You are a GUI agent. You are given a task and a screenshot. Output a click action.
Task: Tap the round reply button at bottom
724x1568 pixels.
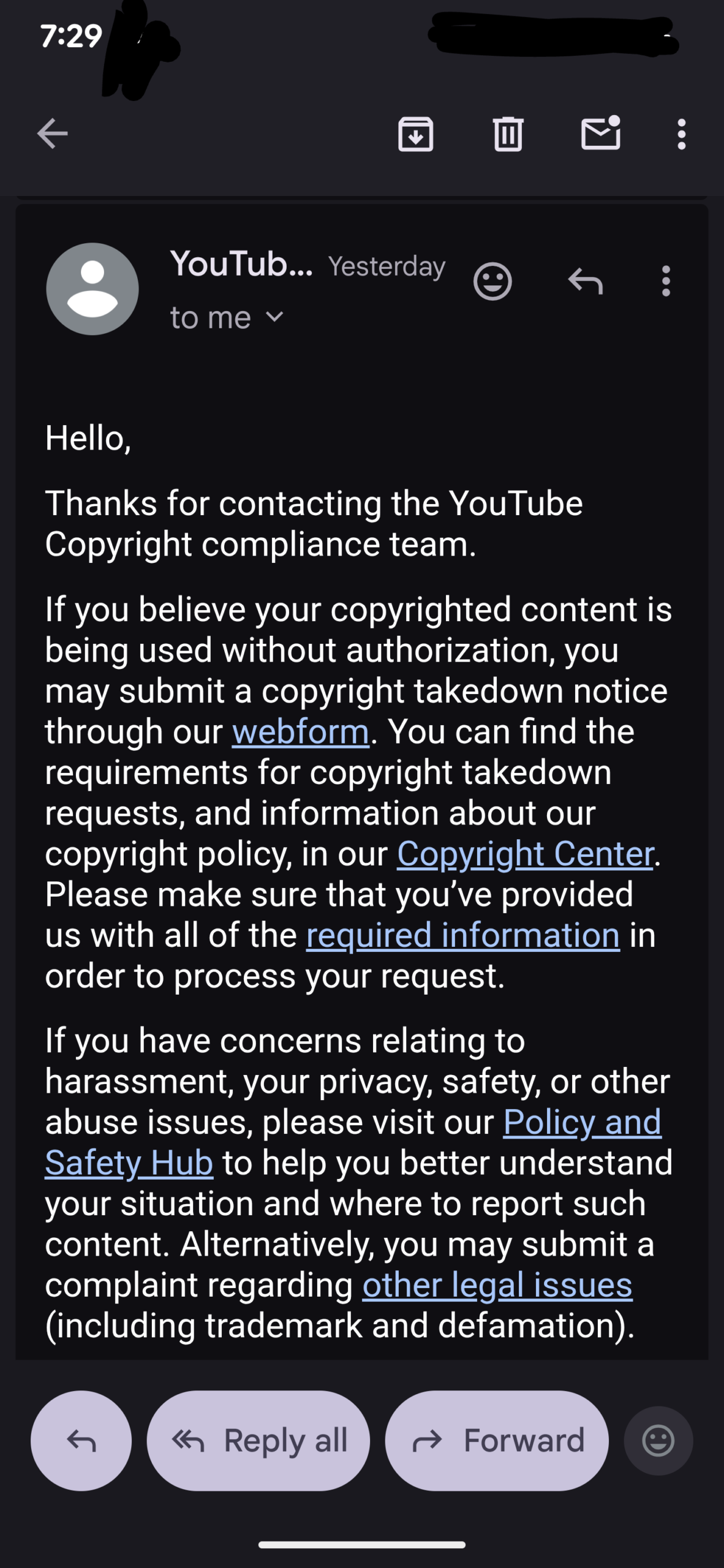coord(81,1441)
